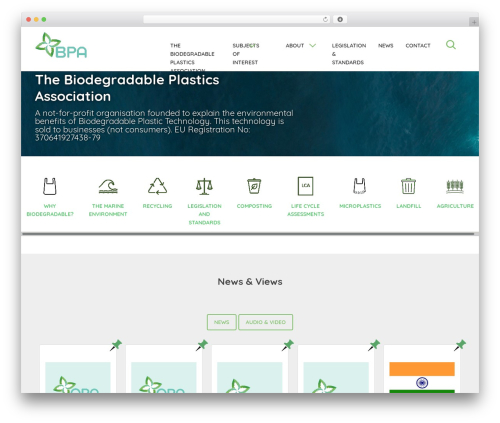Screen dimensions: 500x423
Task: Follow the Agriculture link text
Action: 455,206
